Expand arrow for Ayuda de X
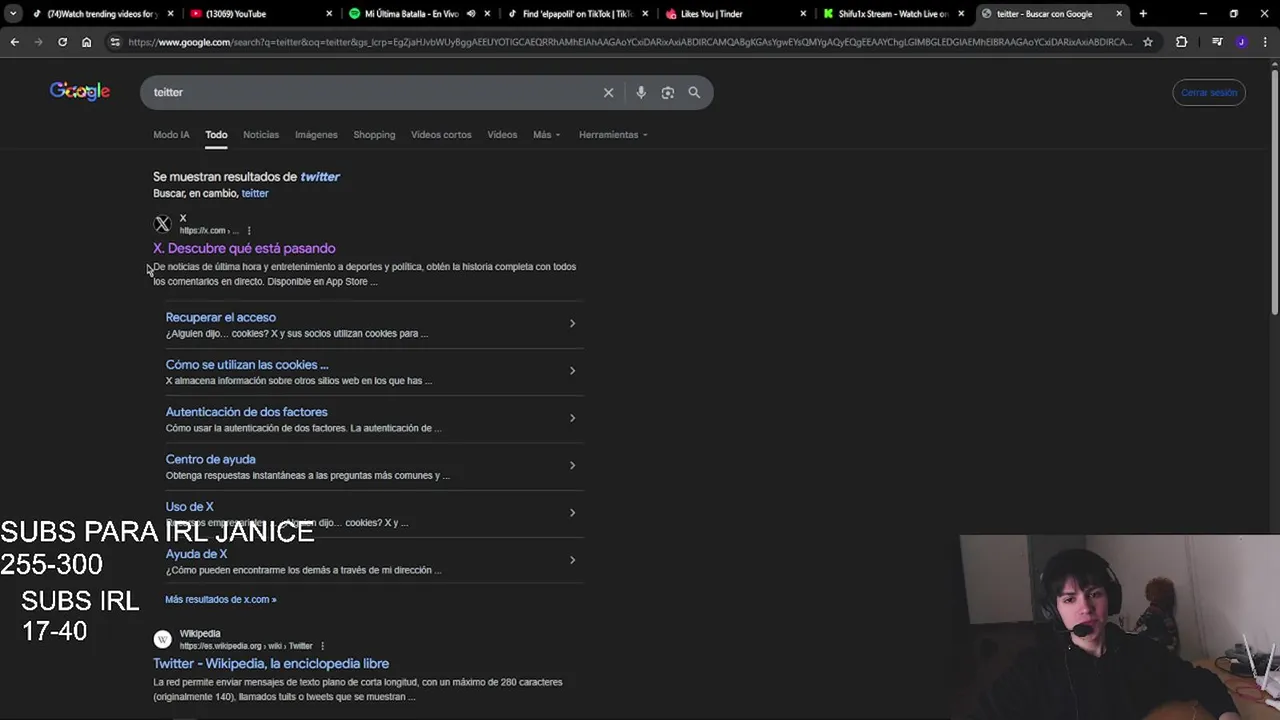The image size is (1280, 720). click(x=572, y=560)
